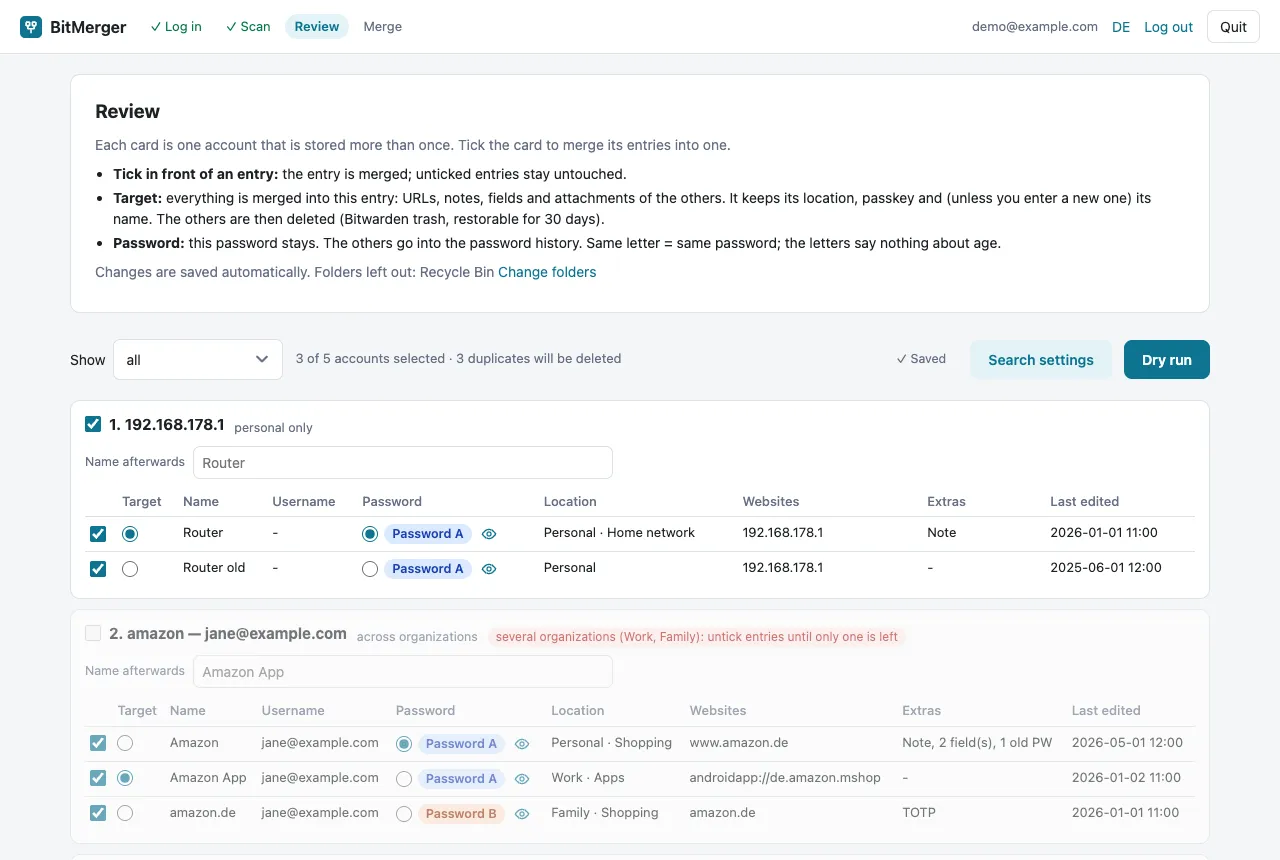Focus the Name afterwards field containing Router
Viewport: 1280px width, 860px height.
403,463
